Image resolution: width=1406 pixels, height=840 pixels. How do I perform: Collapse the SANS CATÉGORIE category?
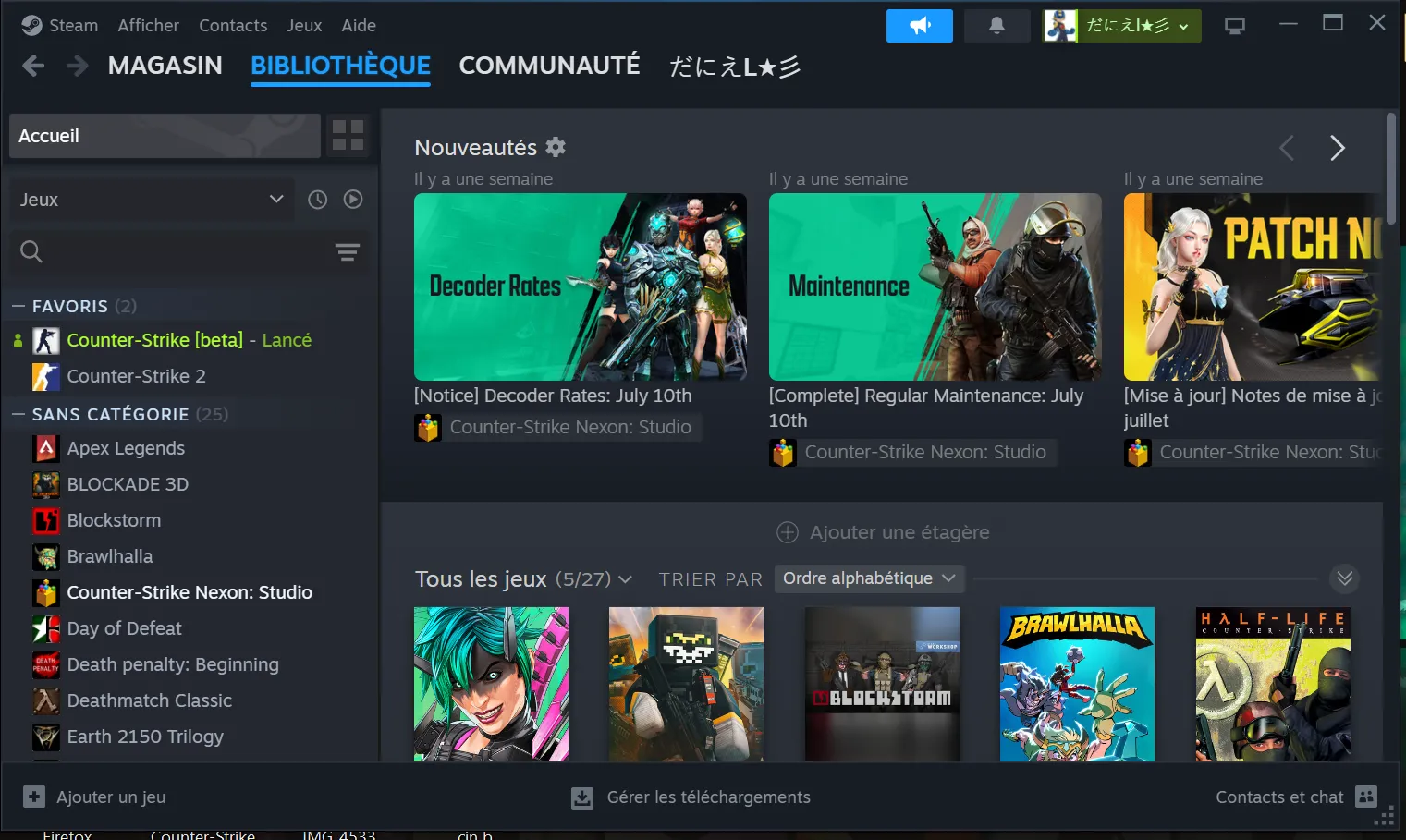point(18,414)
